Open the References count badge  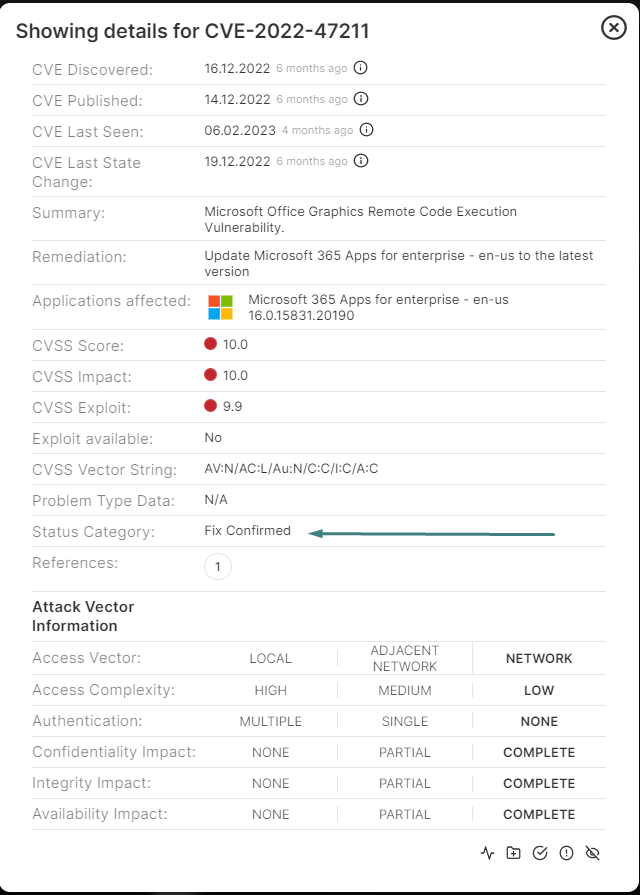(x=218, y=567)
